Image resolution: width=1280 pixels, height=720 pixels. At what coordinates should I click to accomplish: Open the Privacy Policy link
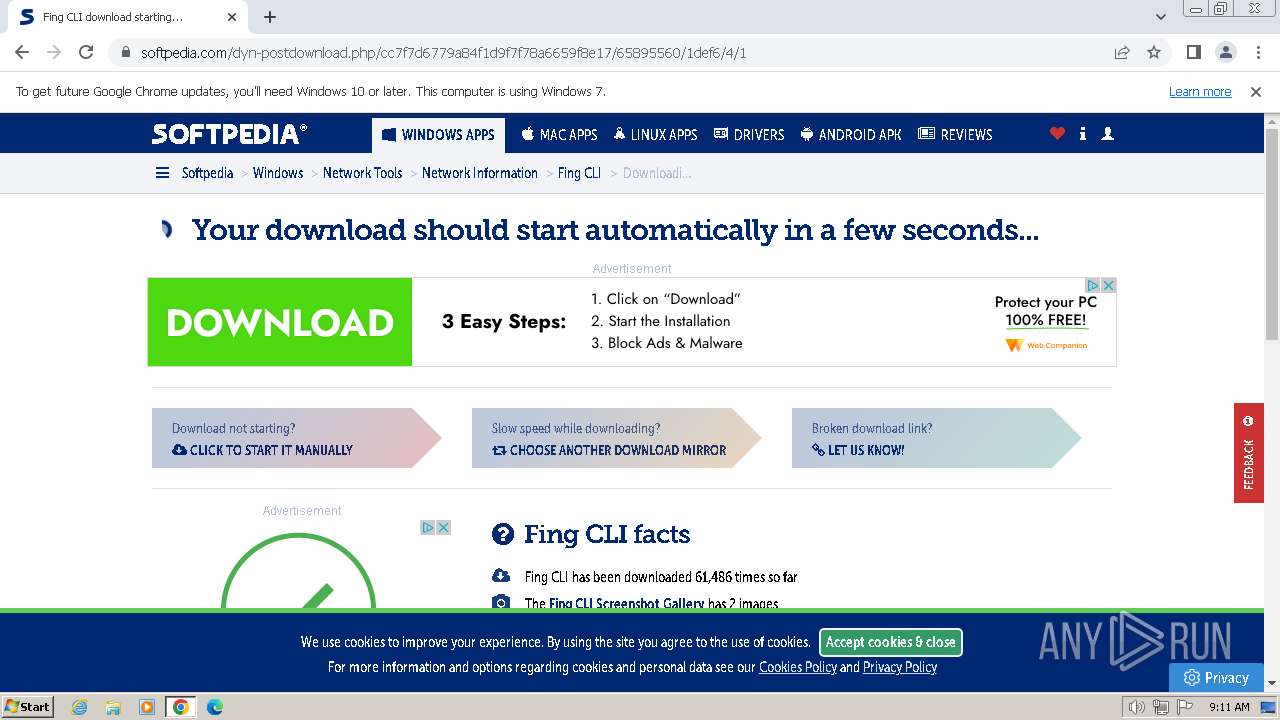click(x=900, y=667)
